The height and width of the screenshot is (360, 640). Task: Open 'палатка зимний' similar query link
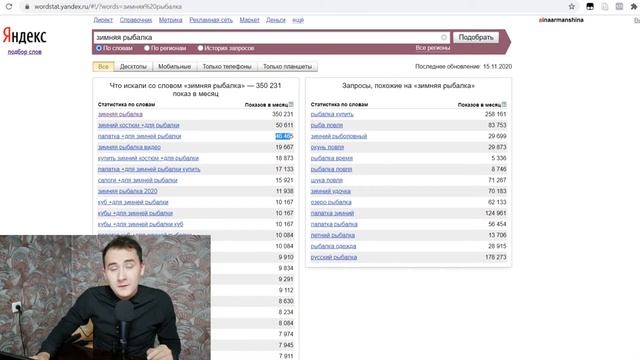[332, 213]
